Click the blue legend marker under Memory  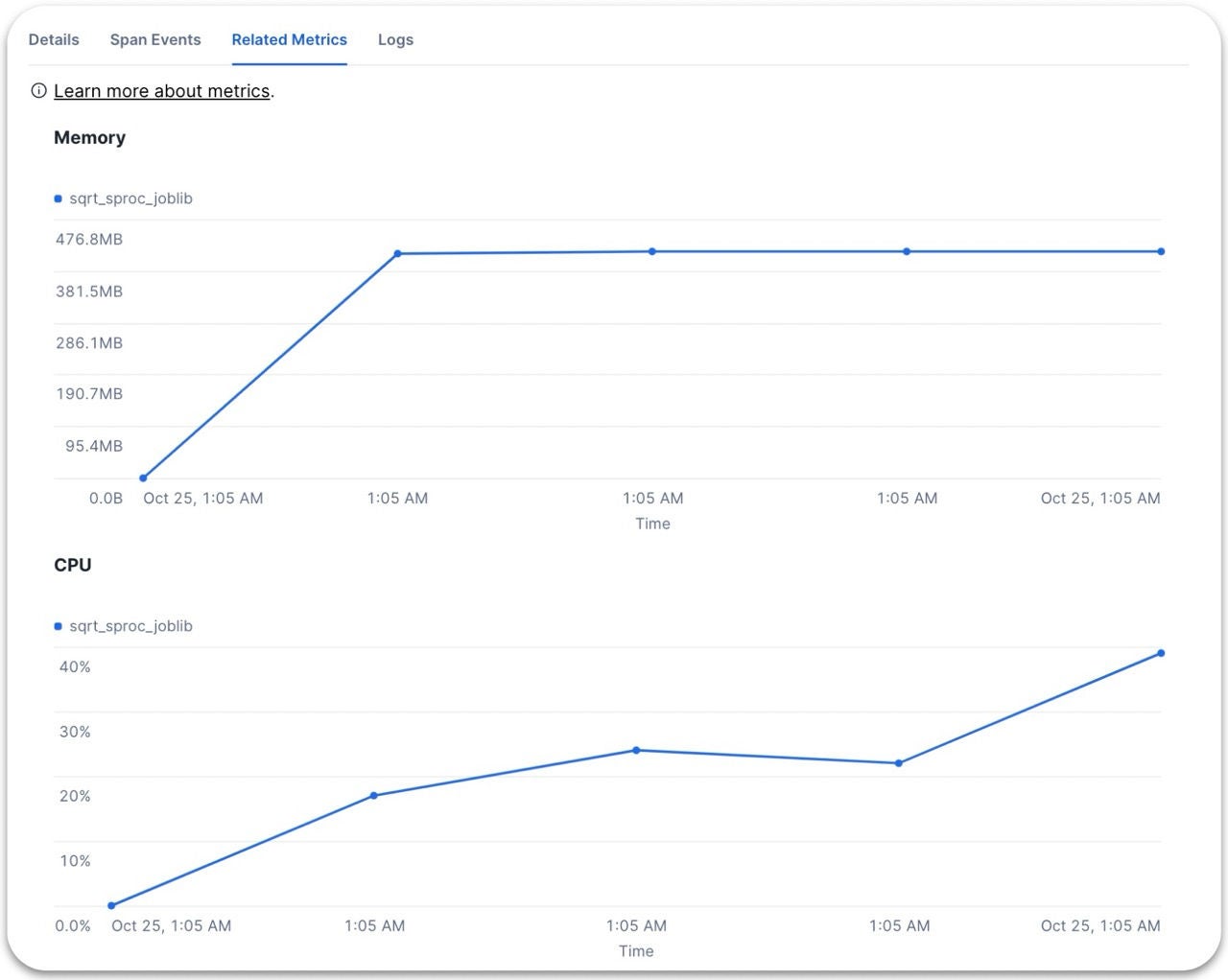[59, 198]
